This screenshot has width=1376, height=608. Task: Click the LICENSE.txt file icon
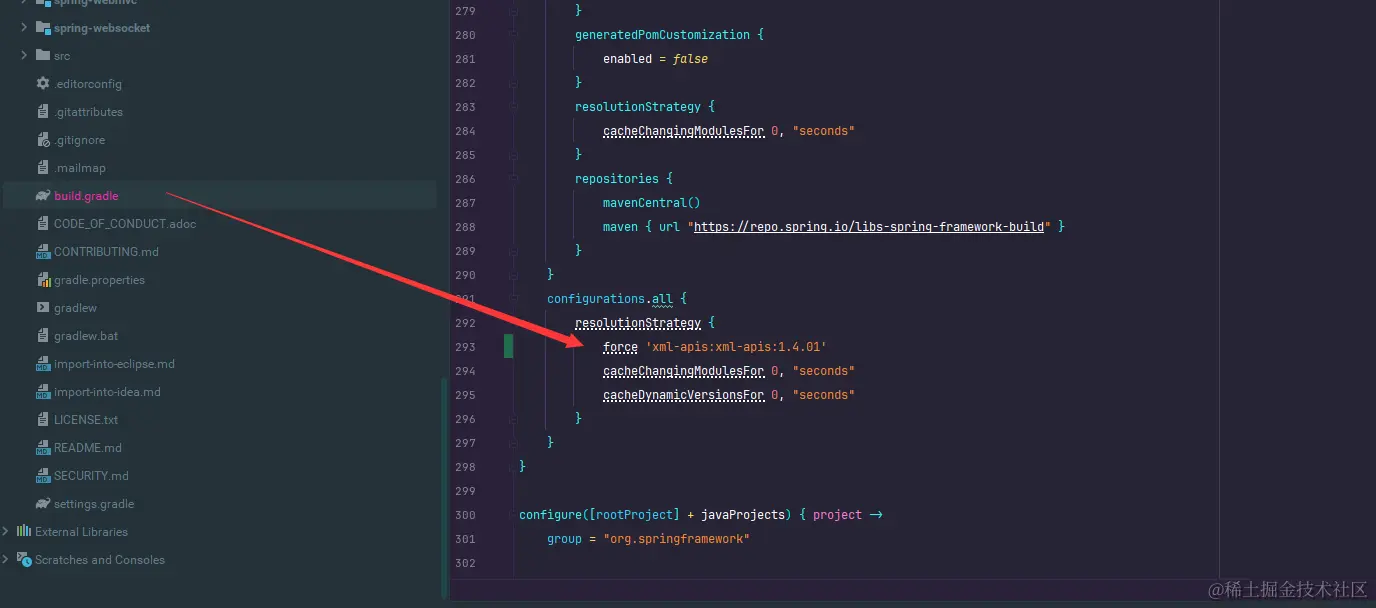click(43, 420)
